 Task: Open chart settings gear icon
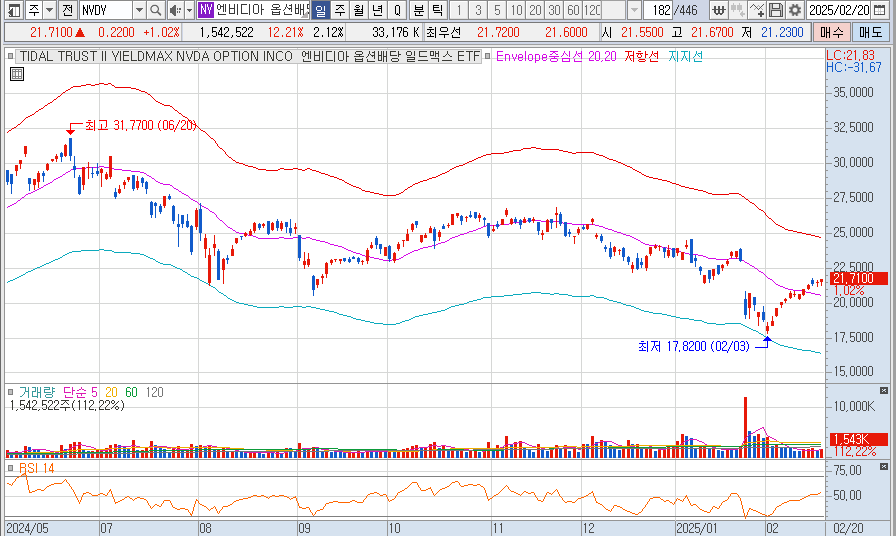coord(794,10)
